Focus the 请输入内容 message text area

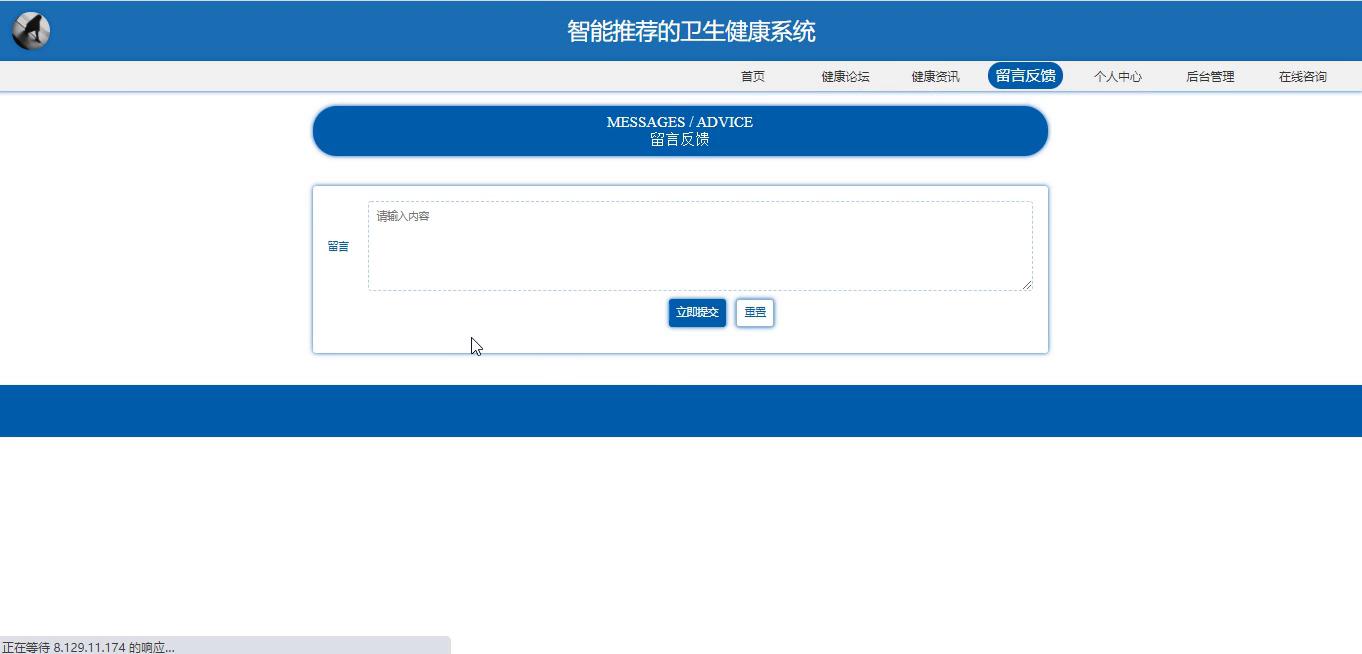click(699, 246)
